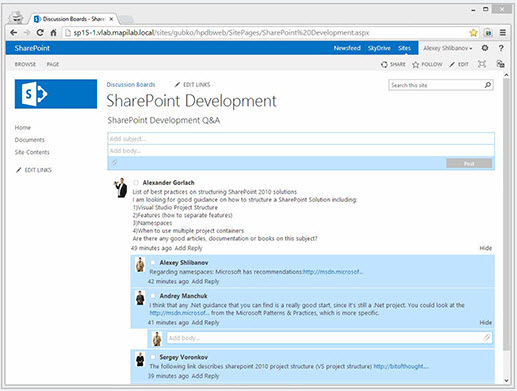The height and width of the screenshot is (391, 517).
Task: Open the SharePoint help question mark
Action: pos(501,48)
